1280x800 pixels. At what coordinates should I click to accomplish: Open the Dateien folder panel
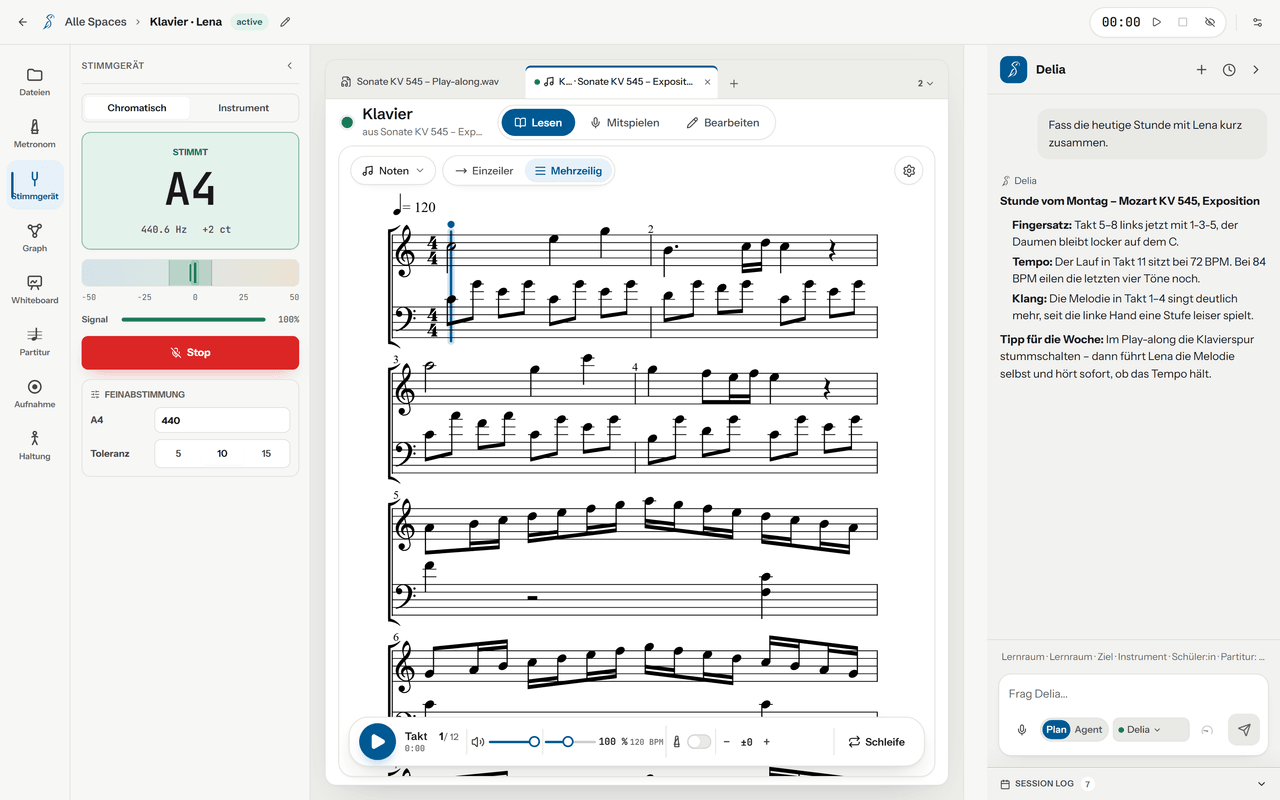34,81
